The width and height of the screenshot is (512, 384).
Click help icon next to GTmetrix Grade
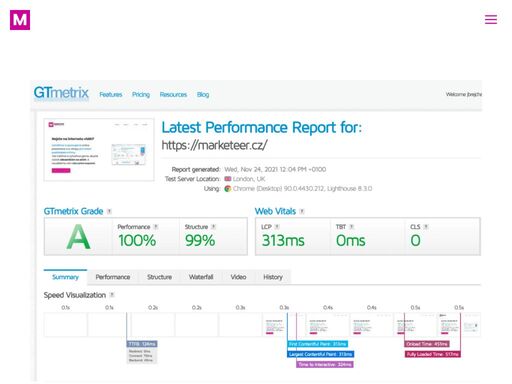coord(109,211)
